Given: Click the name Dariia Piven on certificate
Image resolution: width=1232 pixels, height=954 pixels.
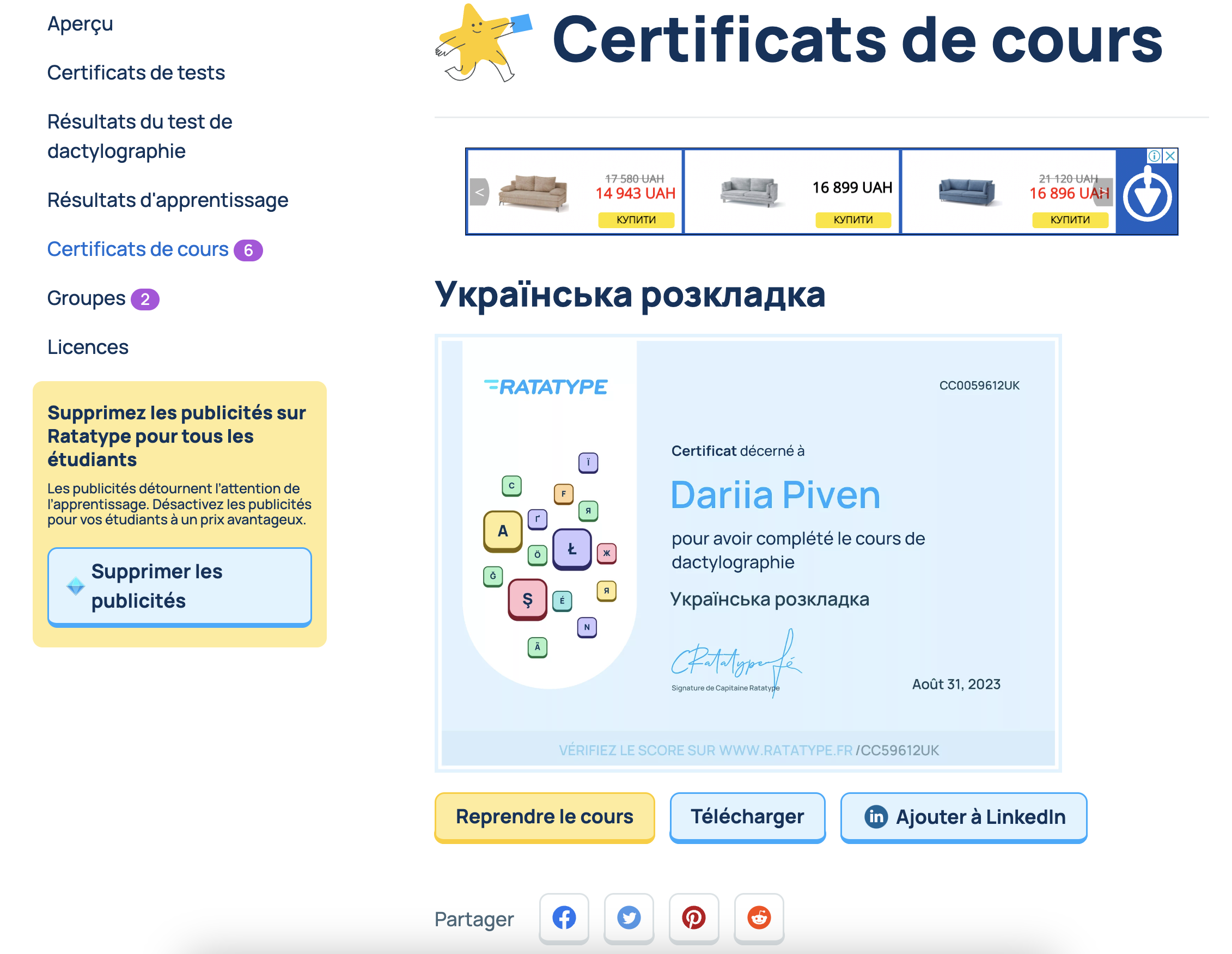Looking at the screenshot, I should click(x=775, y=496).
